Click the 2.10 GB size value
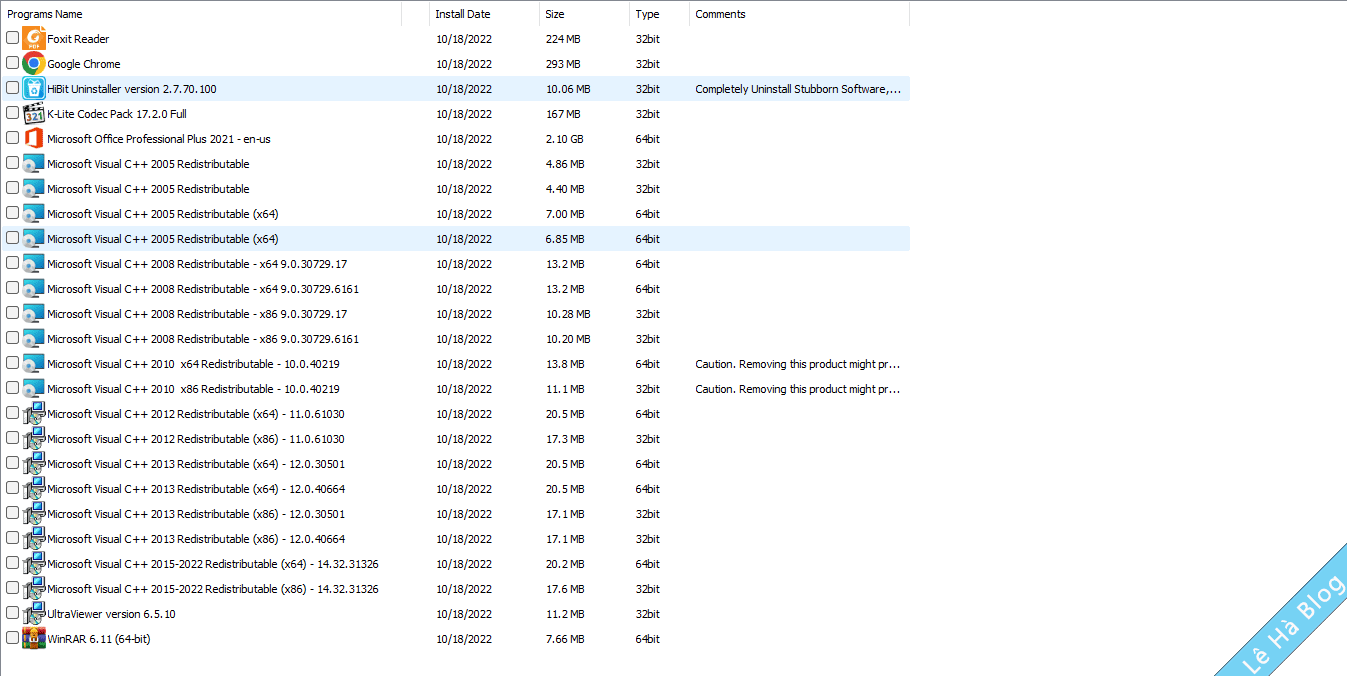Viewport: 1347px width, 676px height. pos(565,139)
